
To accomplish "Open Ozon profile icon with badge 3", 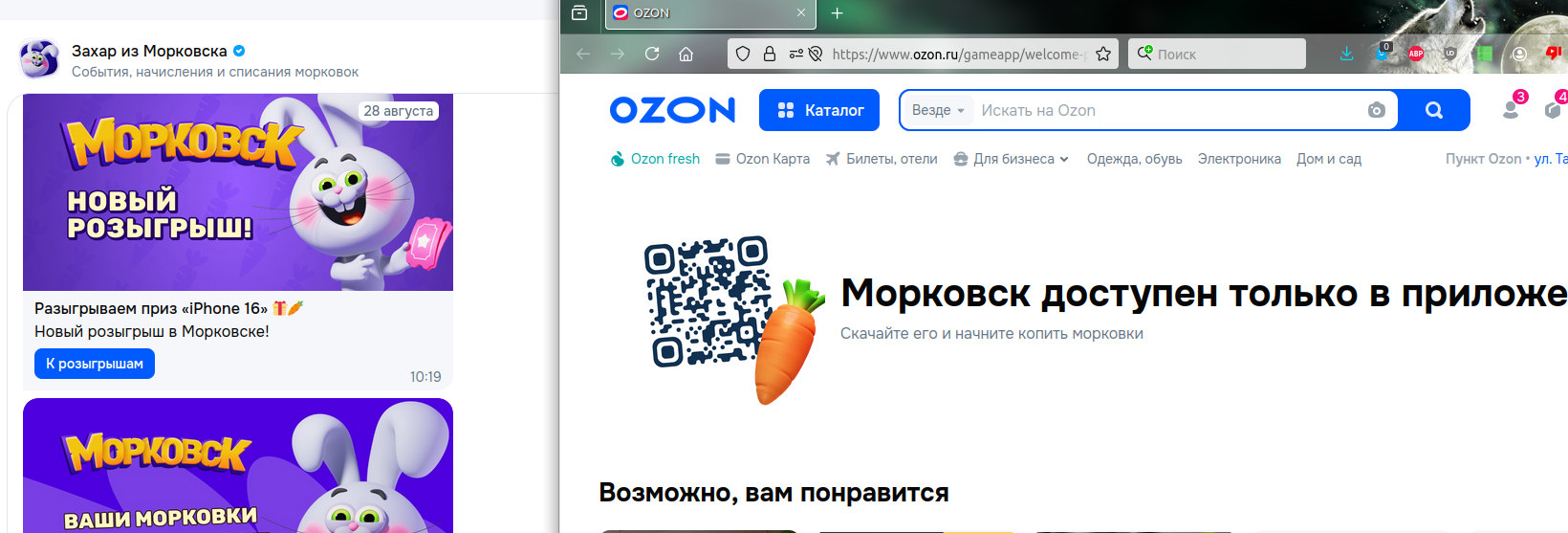I will point(1512,107).
